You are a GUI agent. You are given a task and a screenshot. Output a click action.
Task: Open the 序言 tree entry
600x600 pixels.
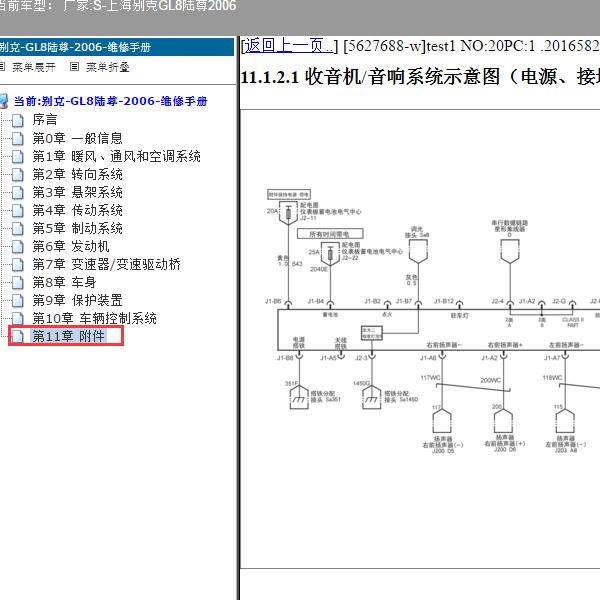[45, 120]
